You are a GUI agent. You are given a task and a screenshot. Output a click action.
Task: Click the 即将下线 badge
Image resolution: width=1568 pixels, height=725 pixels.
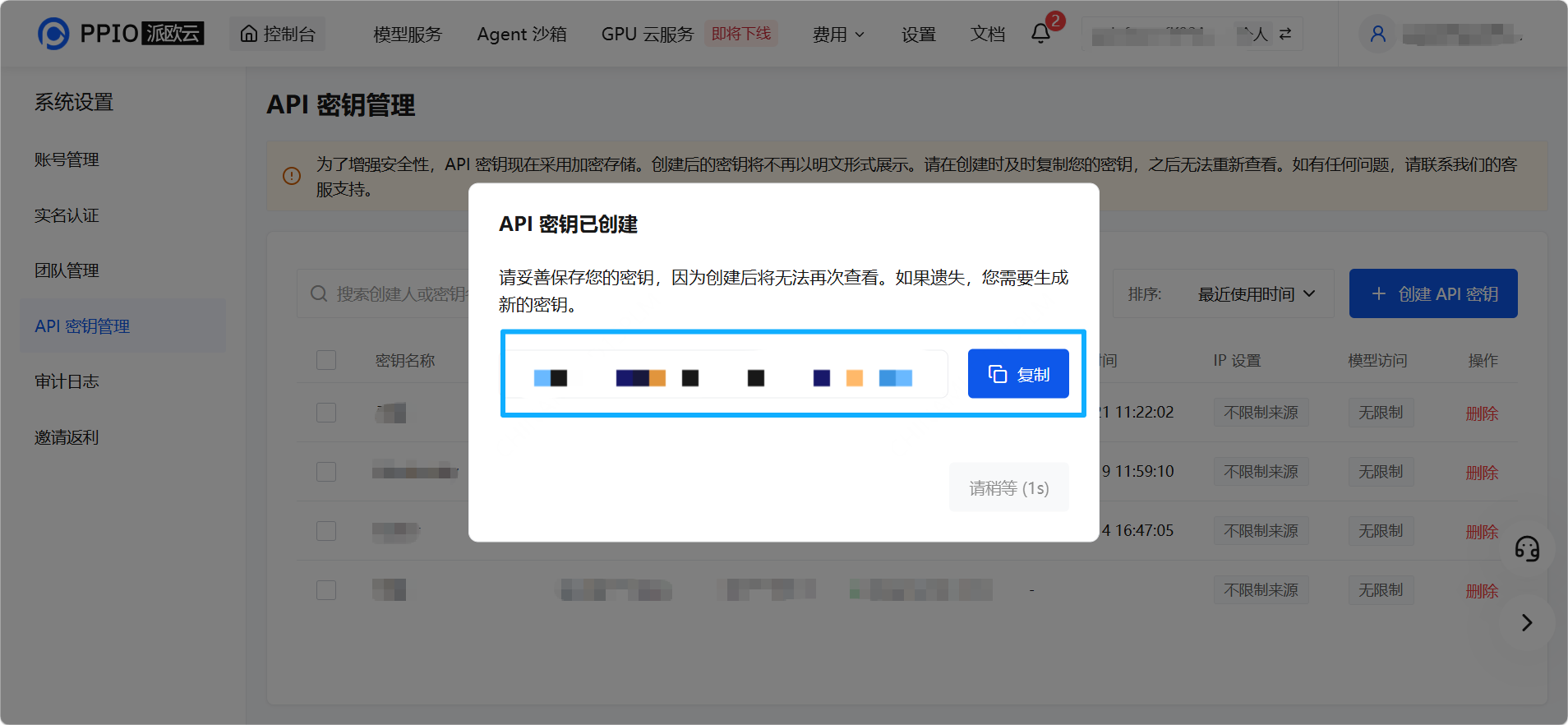[x=741, y=34]
